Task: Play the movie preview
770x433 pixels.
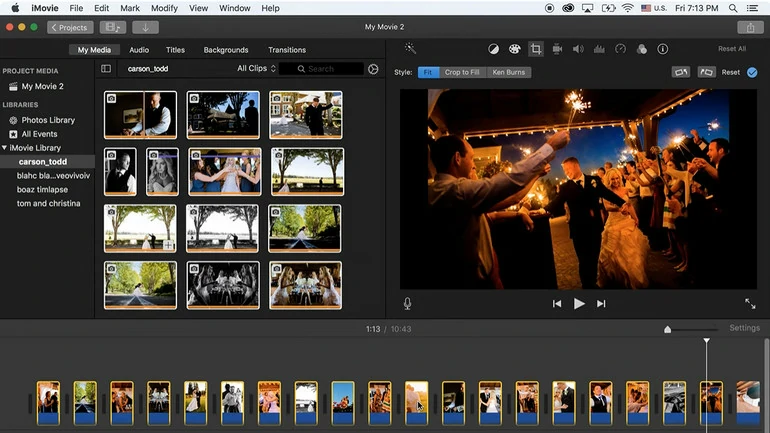Action: click(x=579, y=304)
